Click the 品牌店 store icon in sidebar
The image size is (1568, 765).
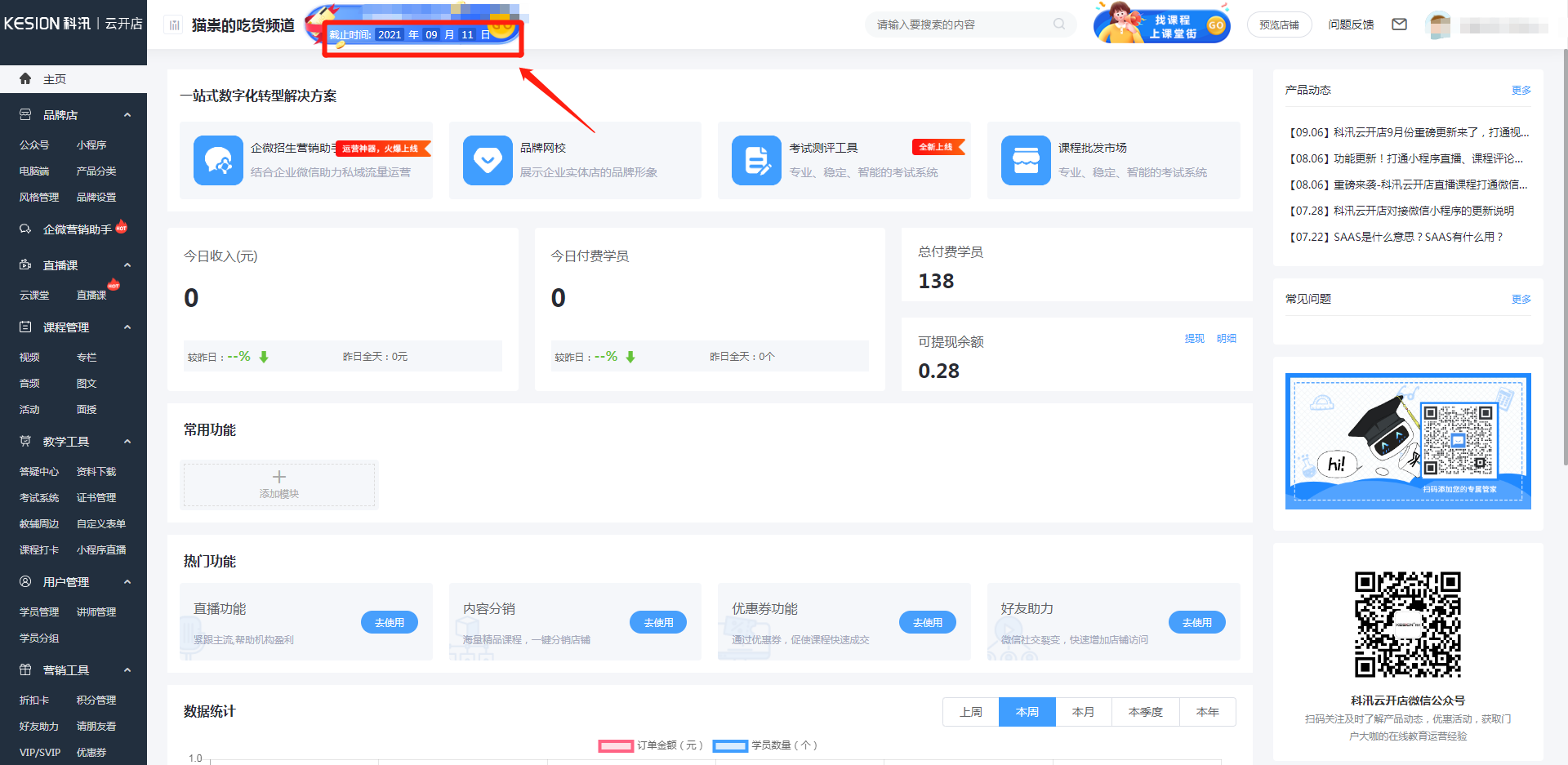coord(25,115)
